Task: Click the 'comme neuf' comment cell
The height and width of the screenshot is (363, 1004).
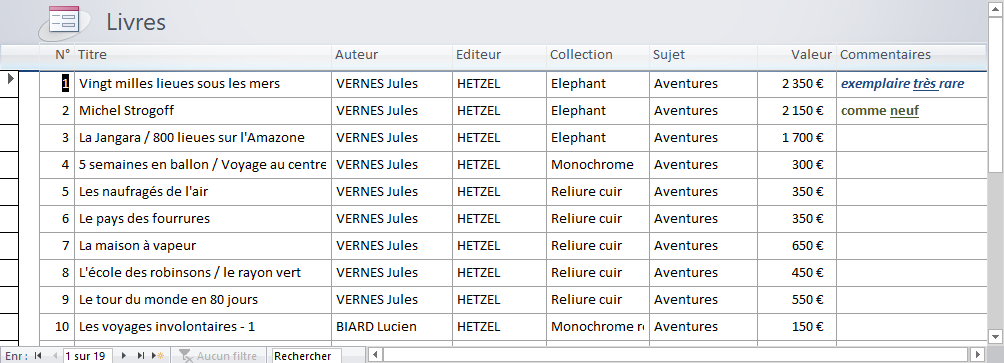Action: [912, 111]
